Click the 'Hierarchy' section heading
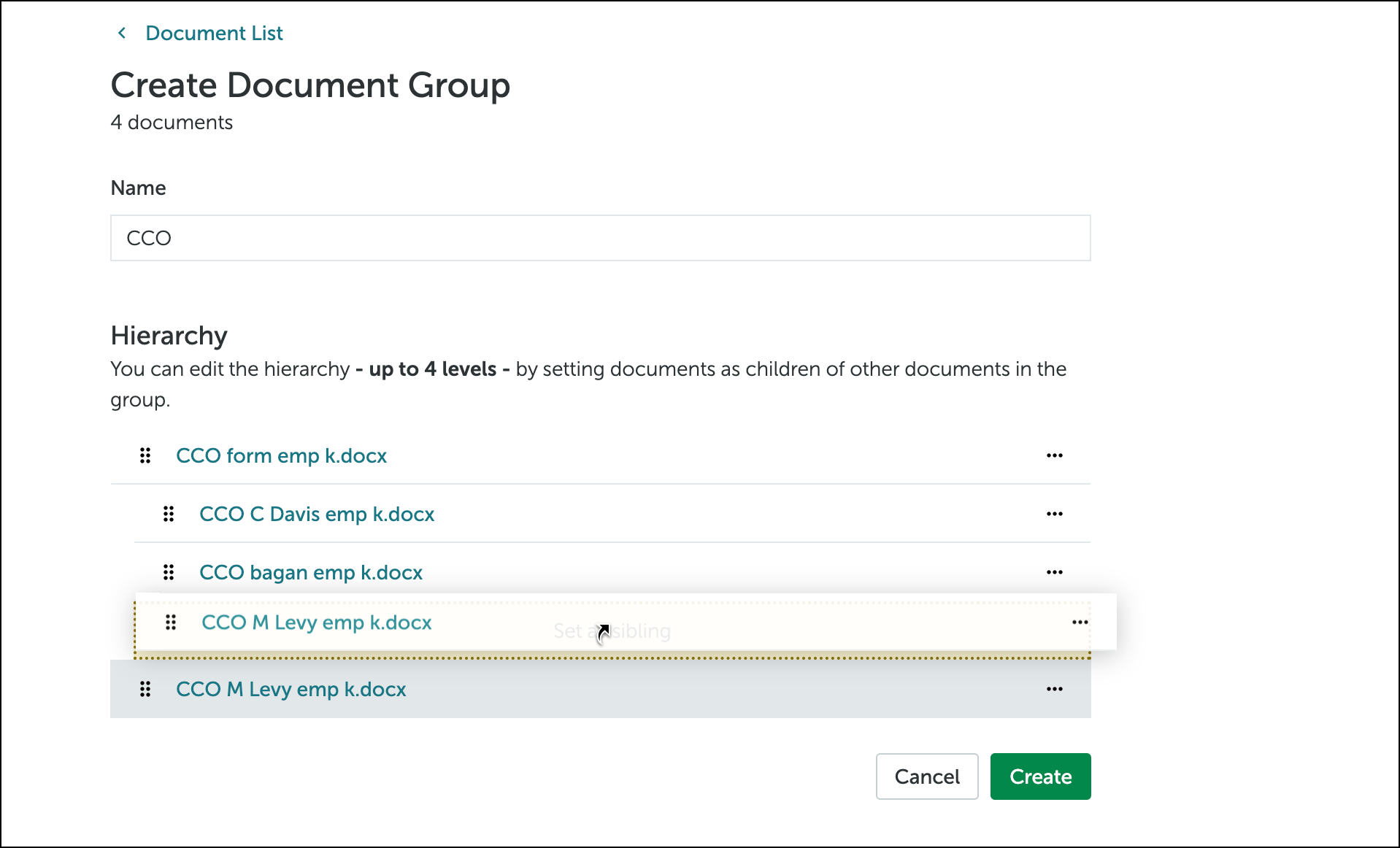 pos(169,336)
